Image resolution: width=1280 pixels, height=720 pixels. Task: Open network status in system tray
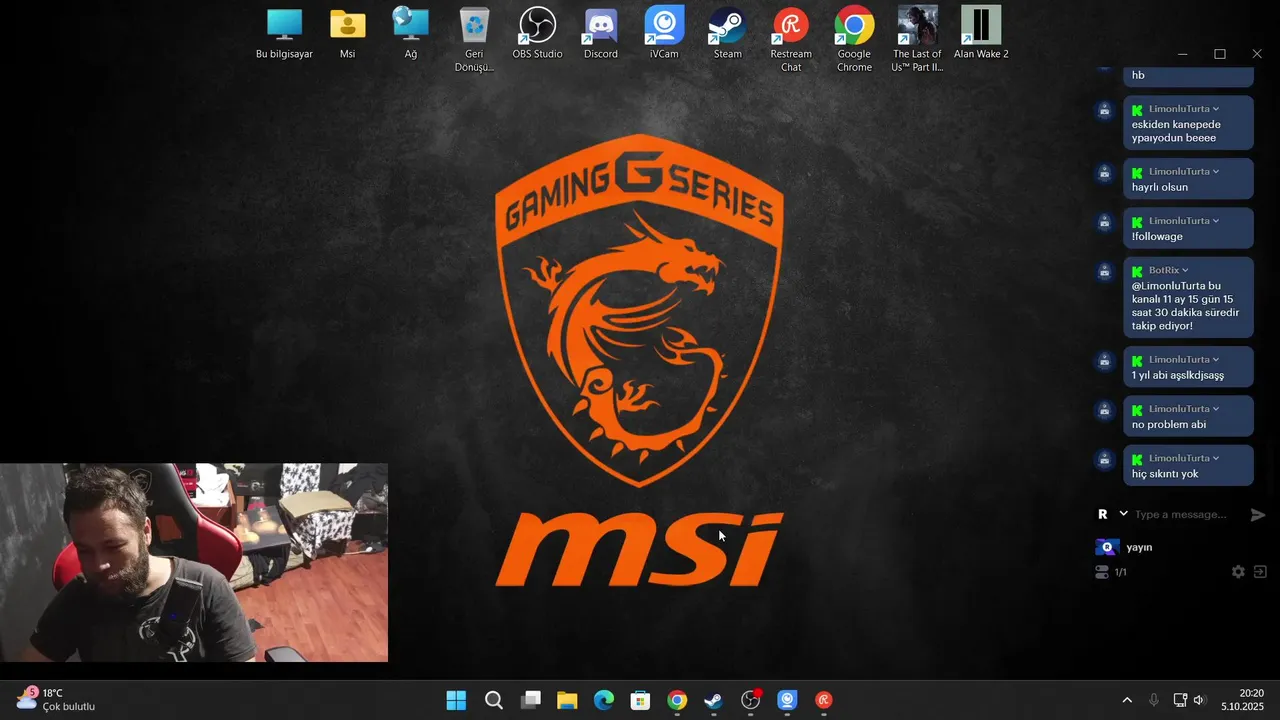[x=1180, y=700]
